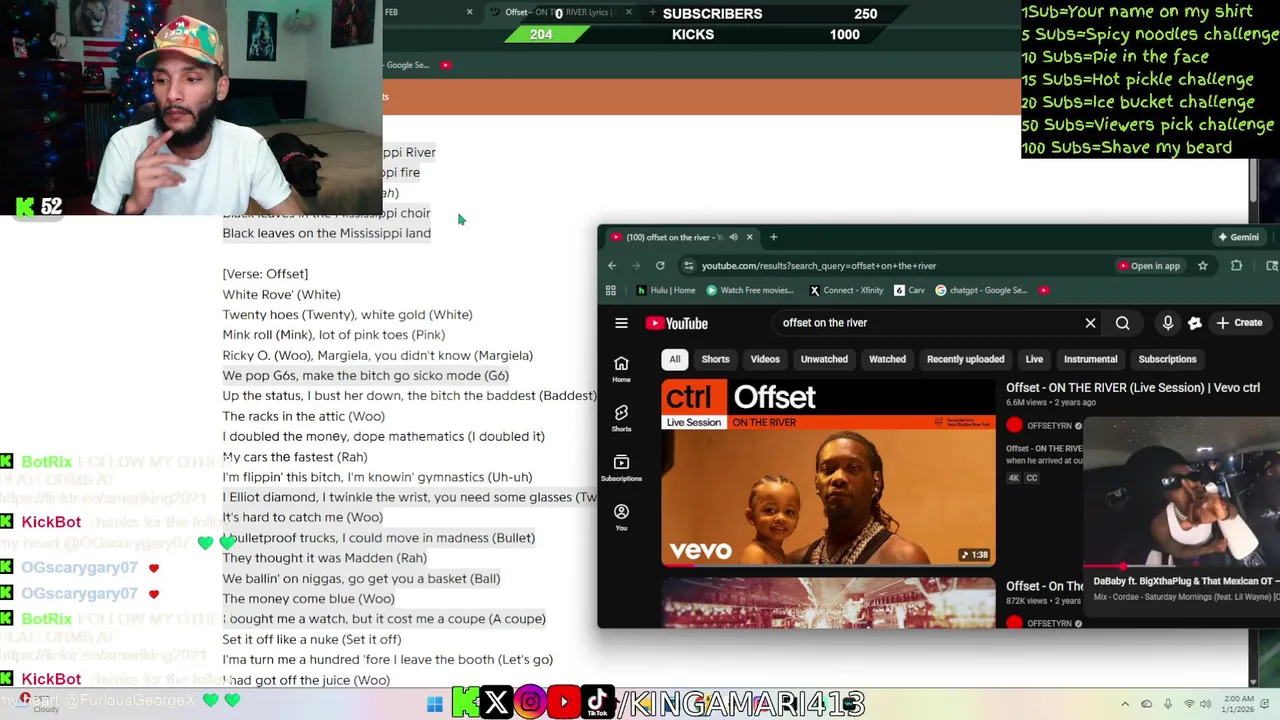Open the browser extensions puzzle icon

(x=1236, y=266)
